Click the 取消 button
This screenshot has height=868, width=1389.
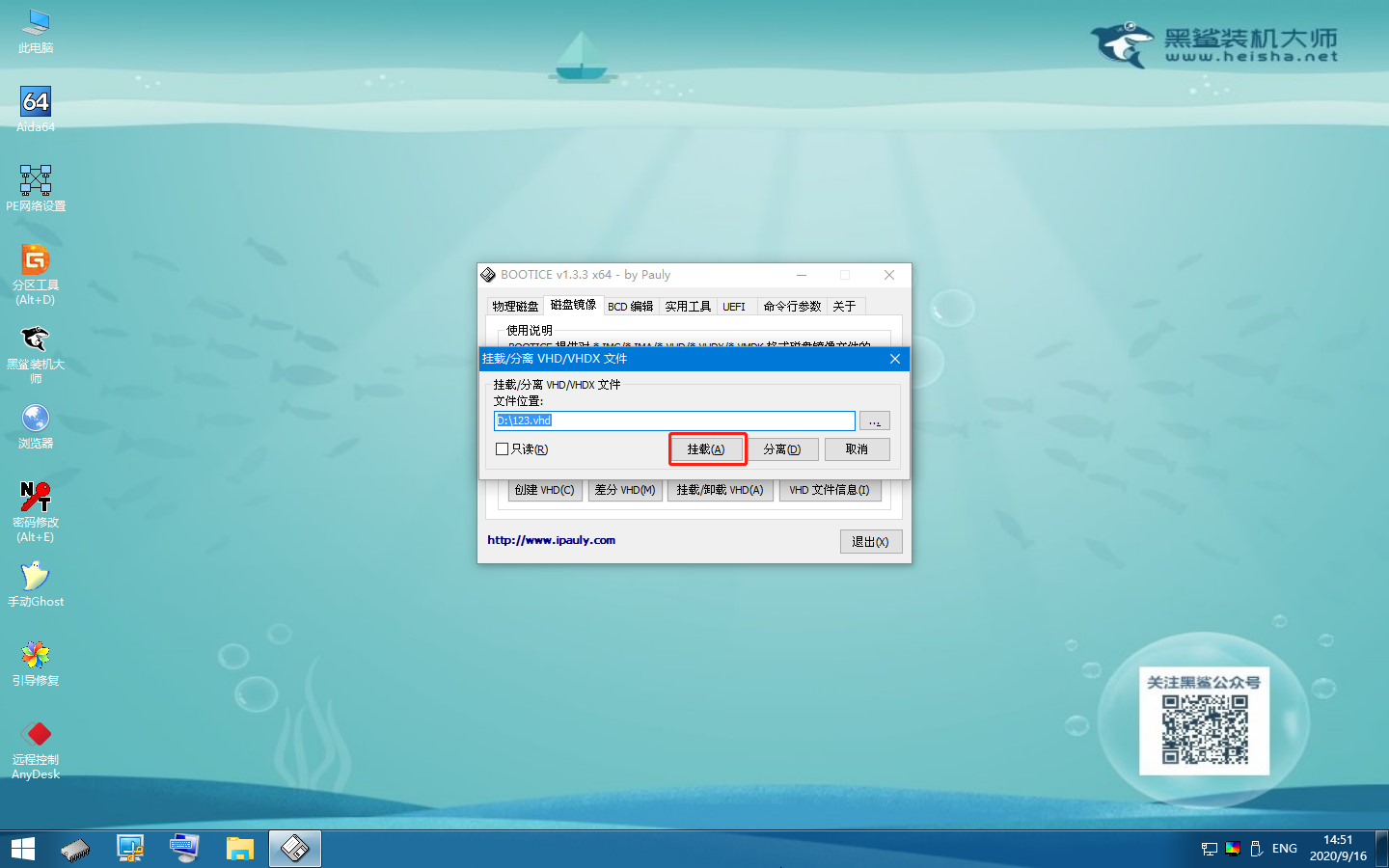(x=857, y=449)
